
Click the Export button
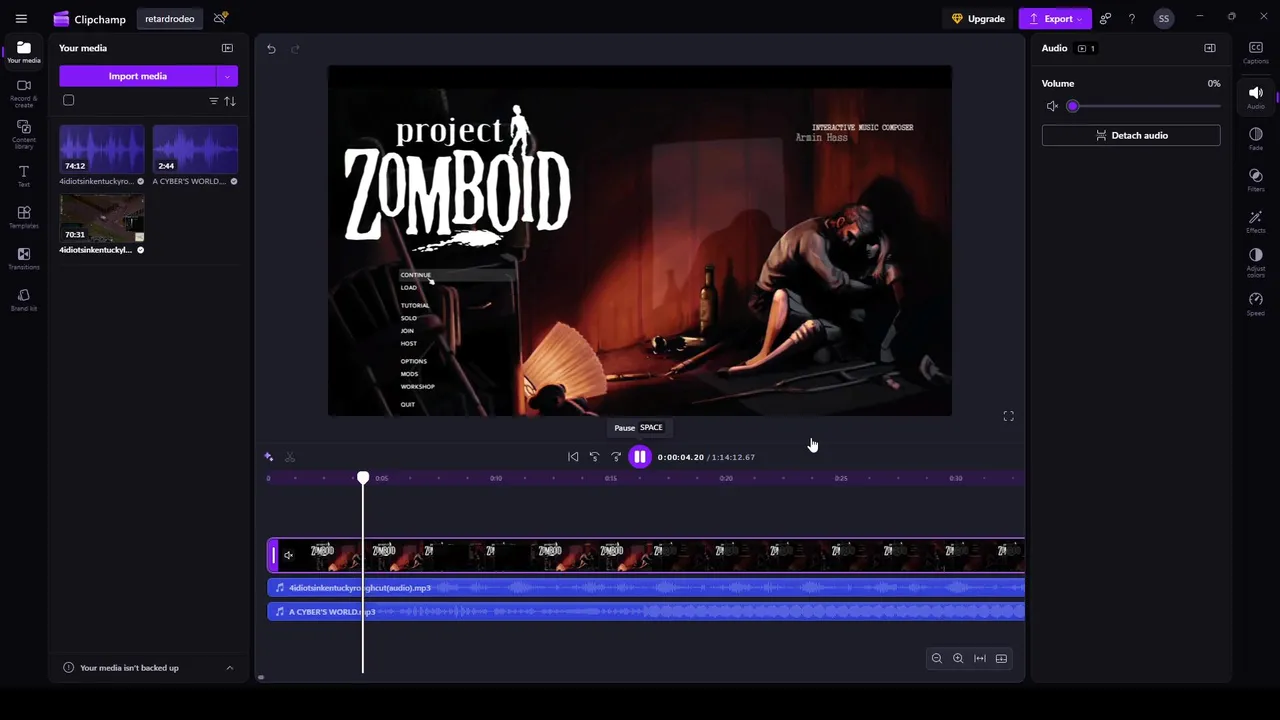click(1056, 19)
